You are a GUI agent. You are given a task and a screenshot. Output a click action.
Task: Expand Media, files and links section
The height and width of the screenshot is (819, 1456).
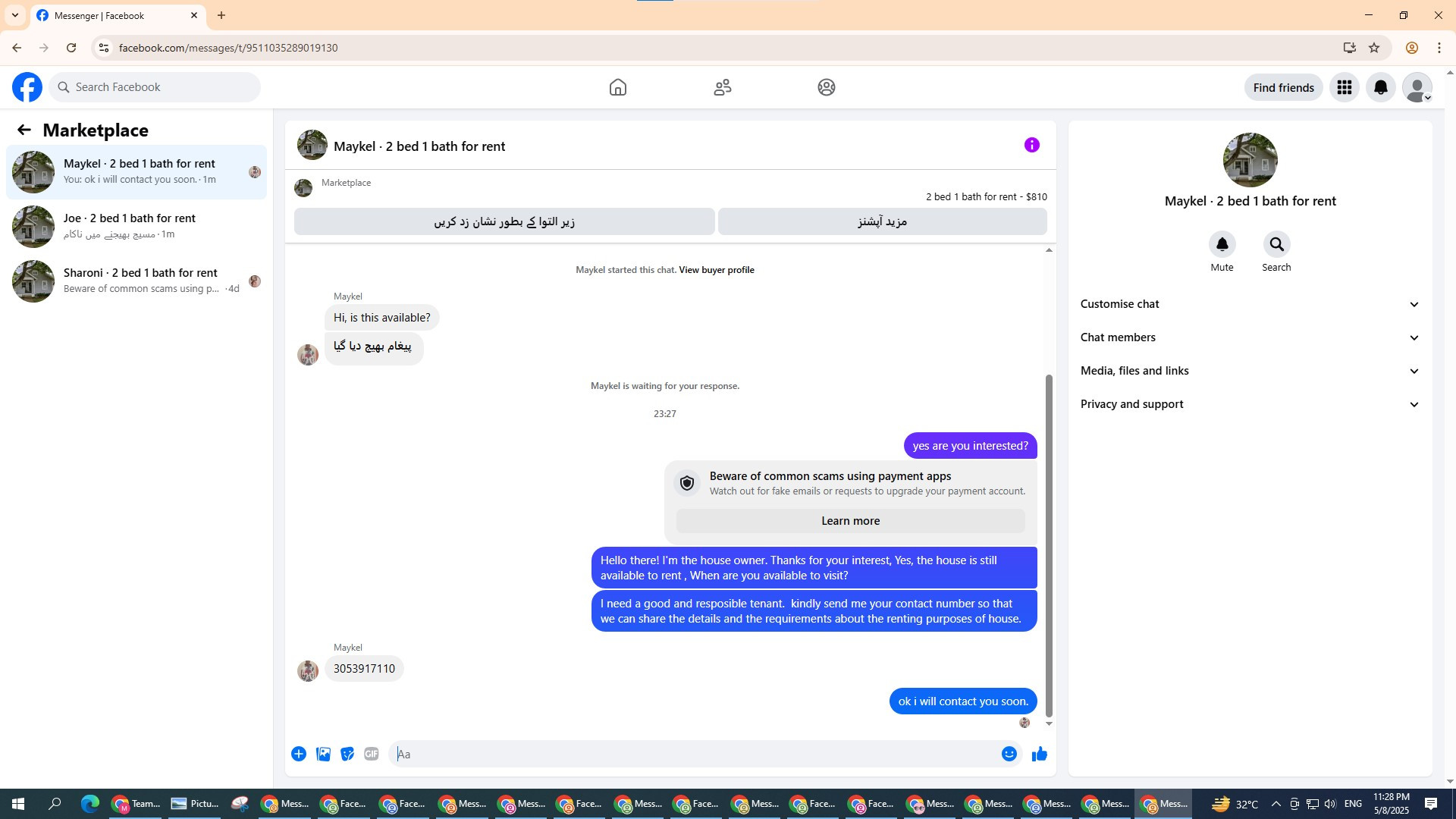pyautogui.click(x=1250, y=371)
